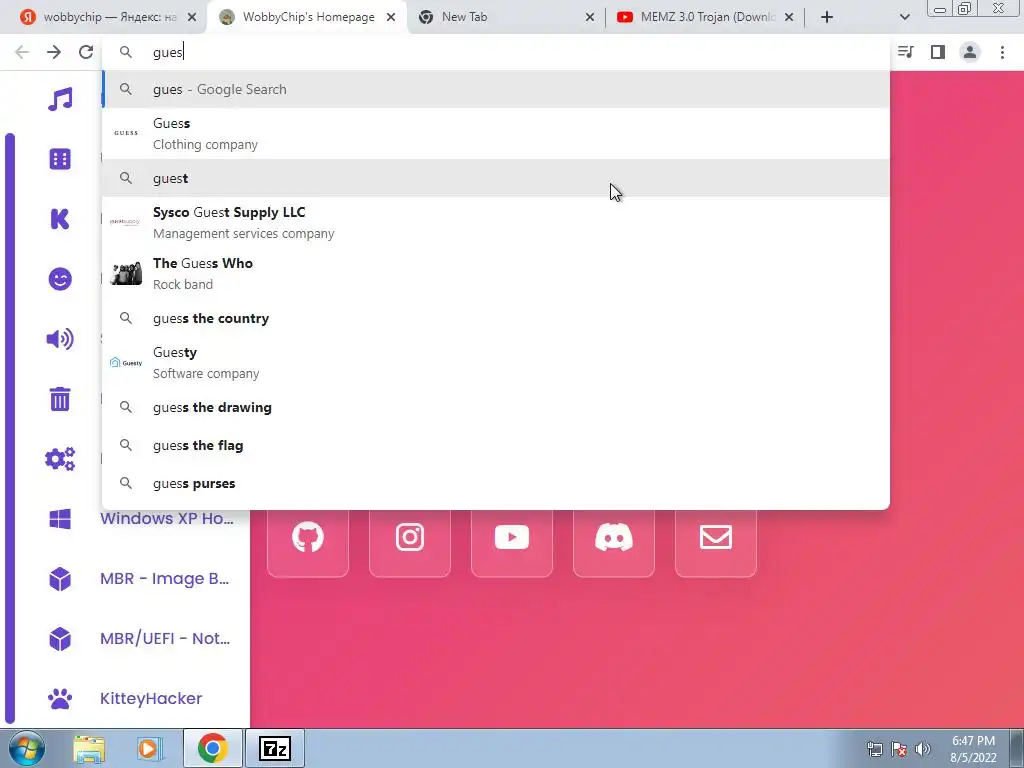Open the GitHub social button
This screenshot has height=768, width=1024.
click(308, 537)
